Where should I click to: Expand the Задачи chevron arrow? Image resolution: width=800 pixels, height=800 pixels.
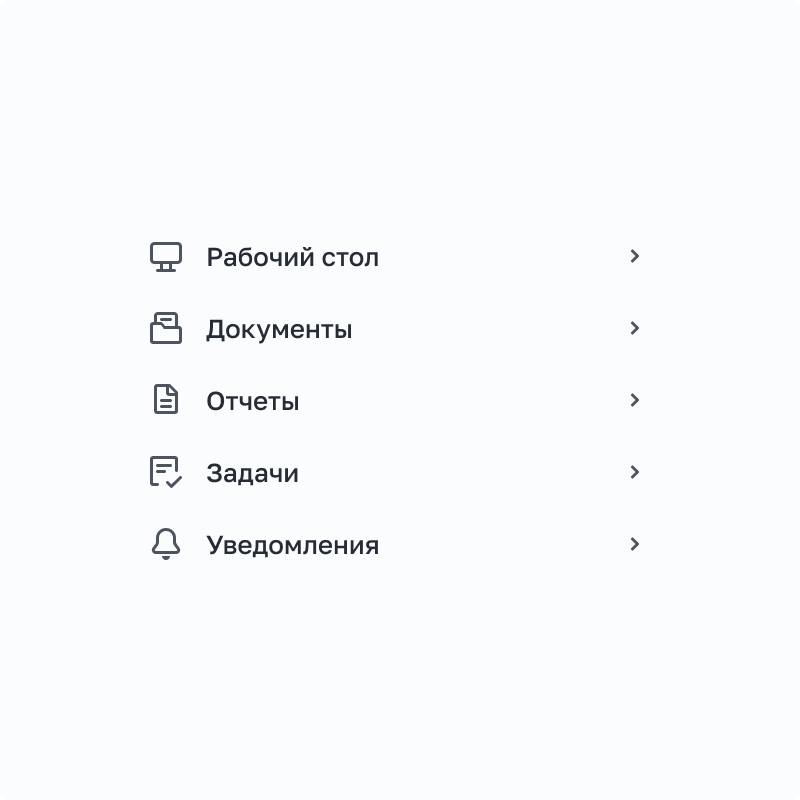[x=634, y=472]
